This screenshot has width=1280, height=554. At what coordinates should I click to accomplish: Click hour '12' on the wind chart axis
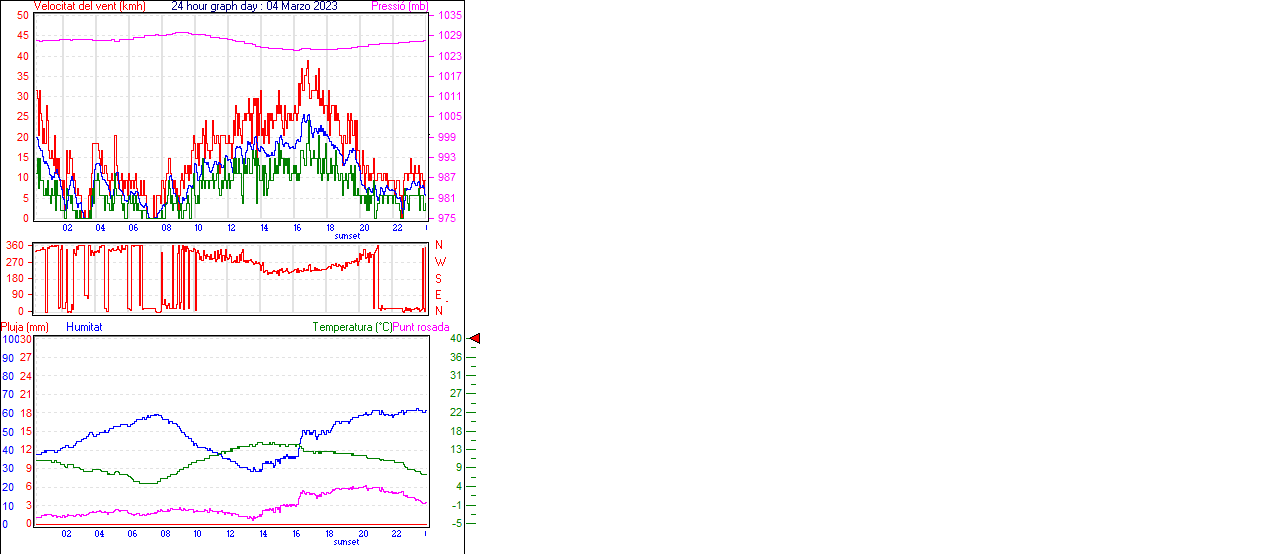pos(232,228)
